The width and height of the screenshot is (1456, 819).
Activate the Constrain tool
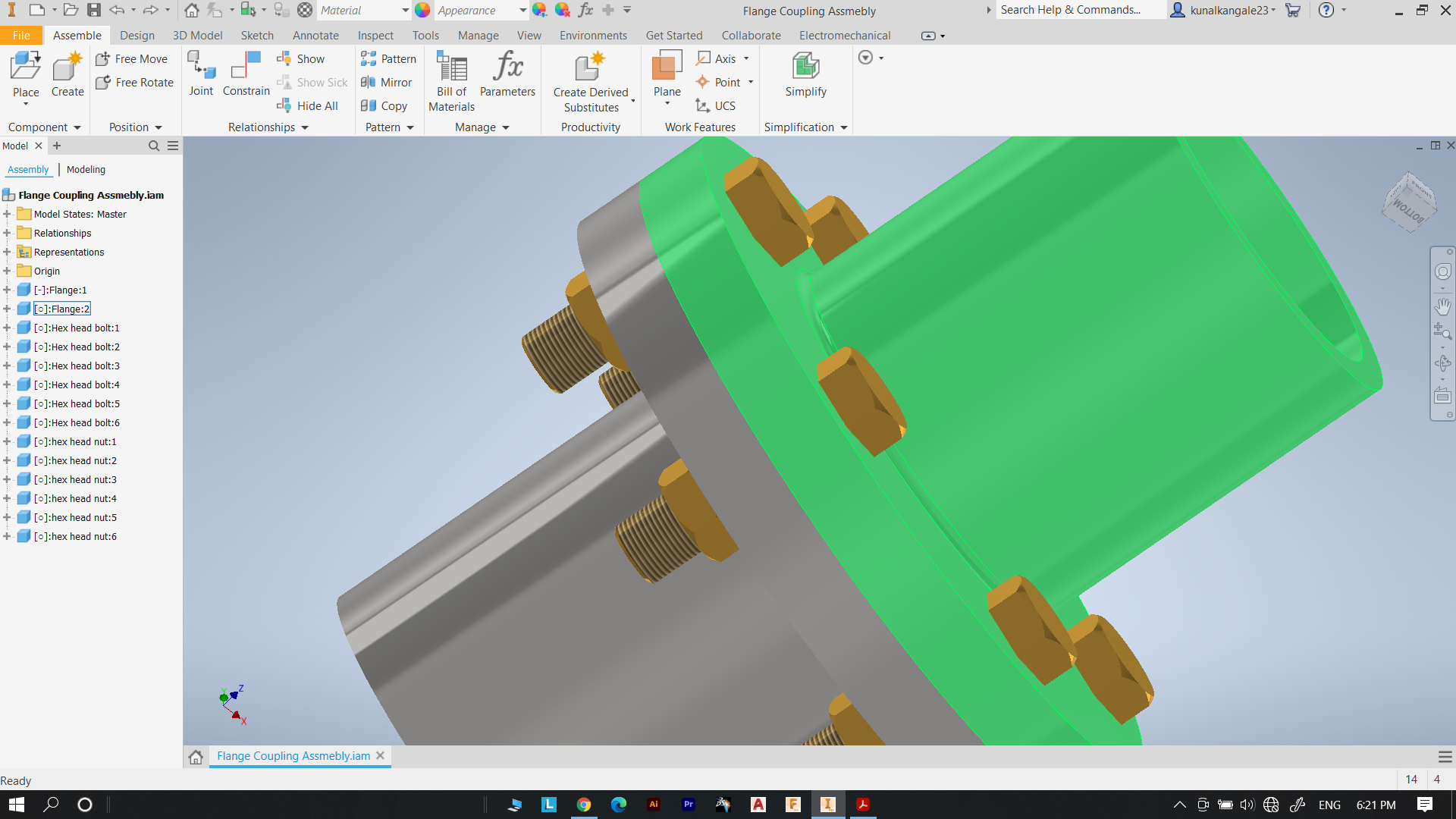click(246, 74)
